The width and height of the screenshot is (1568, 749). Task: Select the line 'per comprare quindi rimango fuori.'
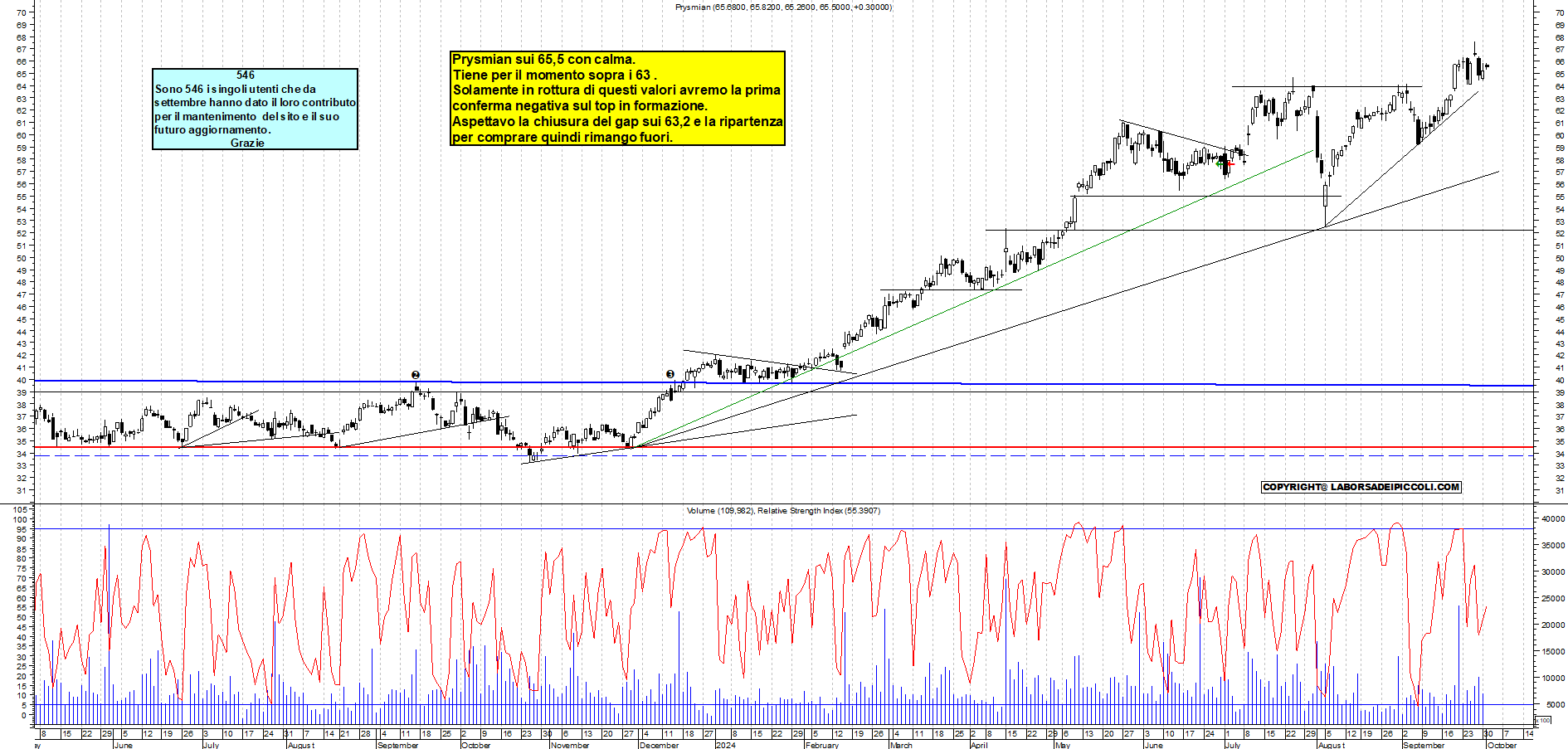point(562,138)
